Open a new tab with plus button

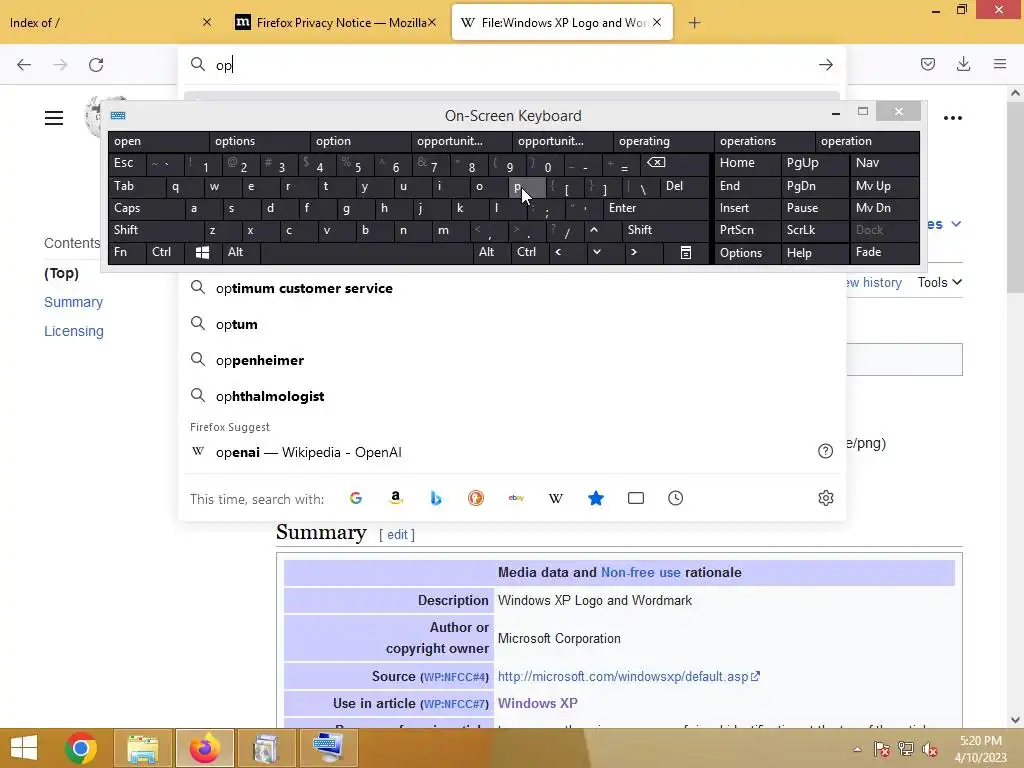[x=694, y=23]
